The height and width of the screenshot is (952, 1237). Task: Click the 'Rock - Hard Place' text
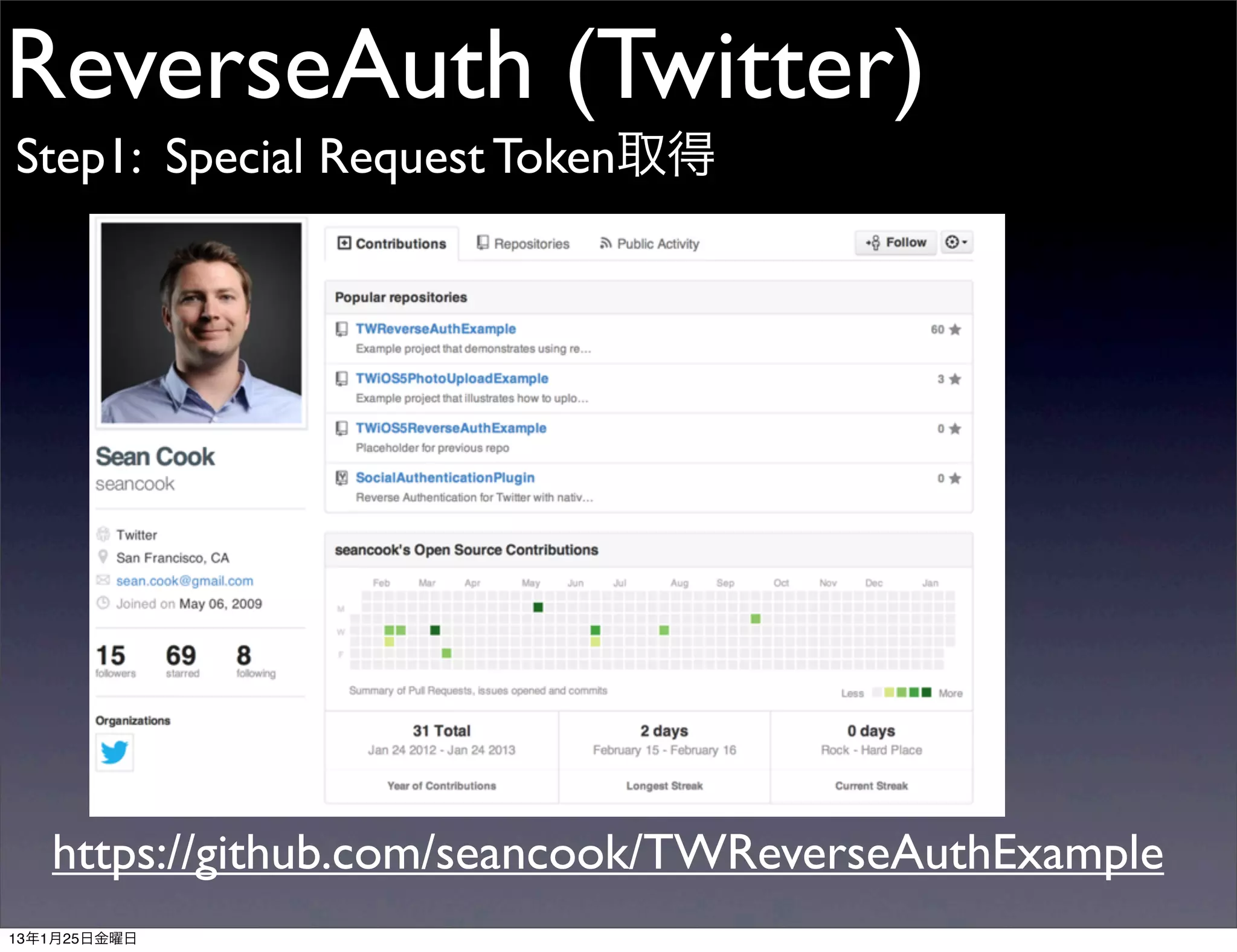[872, 750]
